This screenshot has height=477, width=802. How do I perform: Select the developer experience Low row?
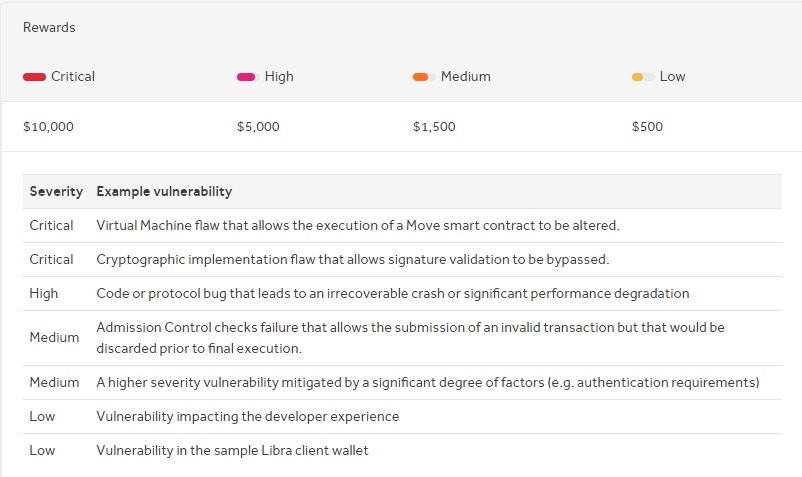(402, 417)
